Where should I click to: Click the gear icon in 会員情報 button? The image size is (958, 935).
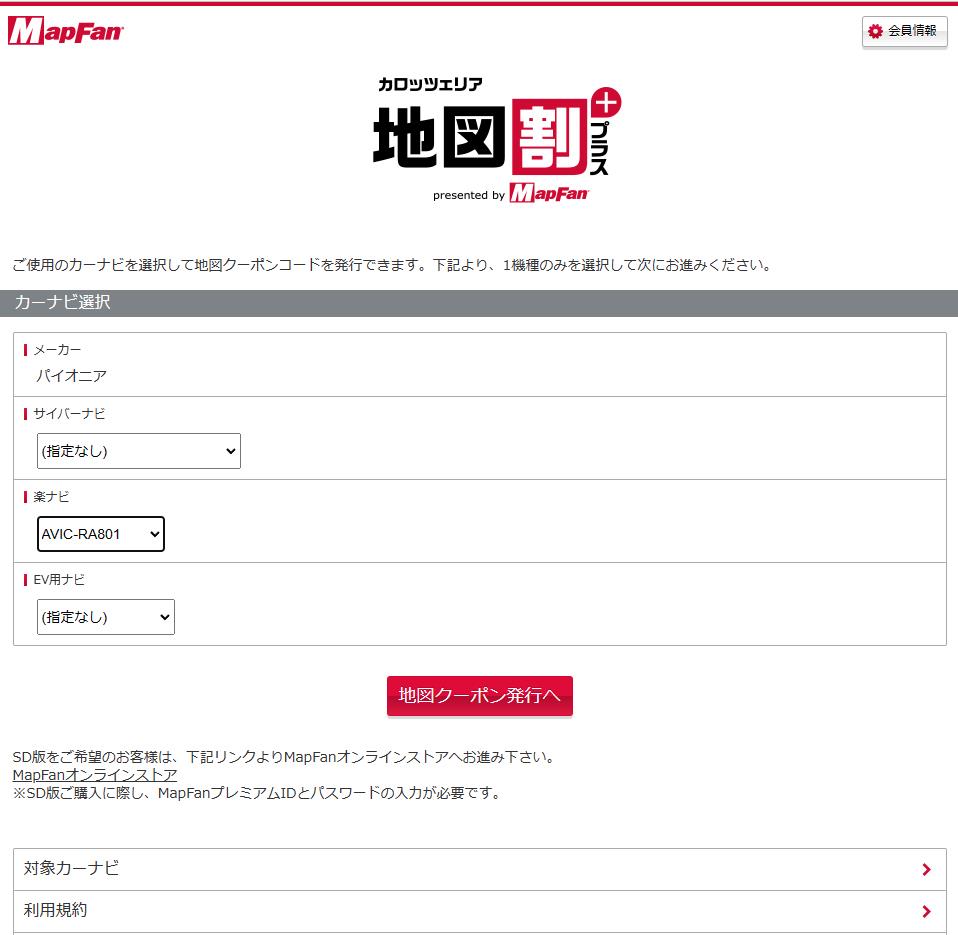click(x=875, y=31)
